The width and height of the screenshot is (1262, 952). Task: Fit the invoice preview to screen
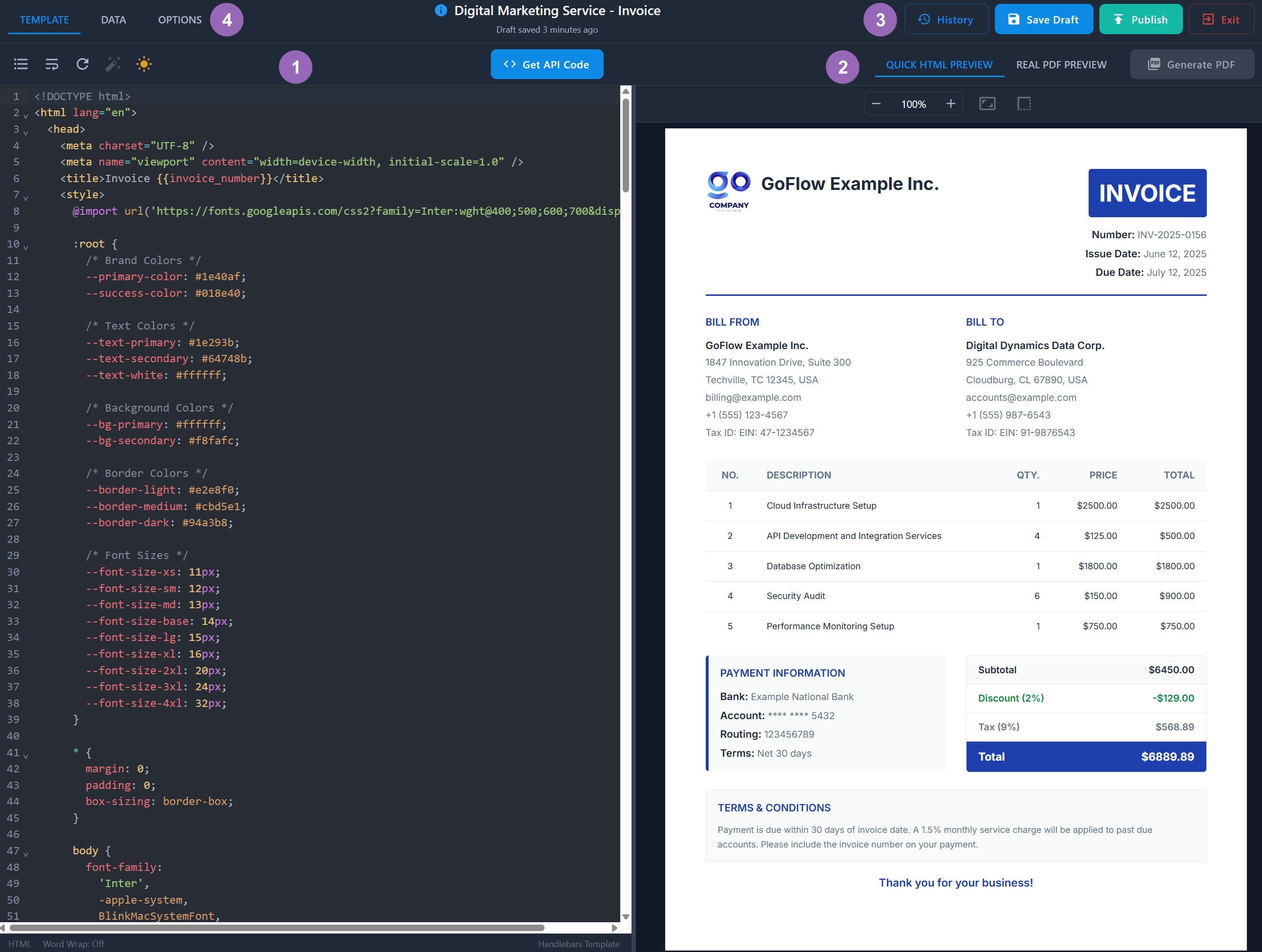tap(988, 104)
